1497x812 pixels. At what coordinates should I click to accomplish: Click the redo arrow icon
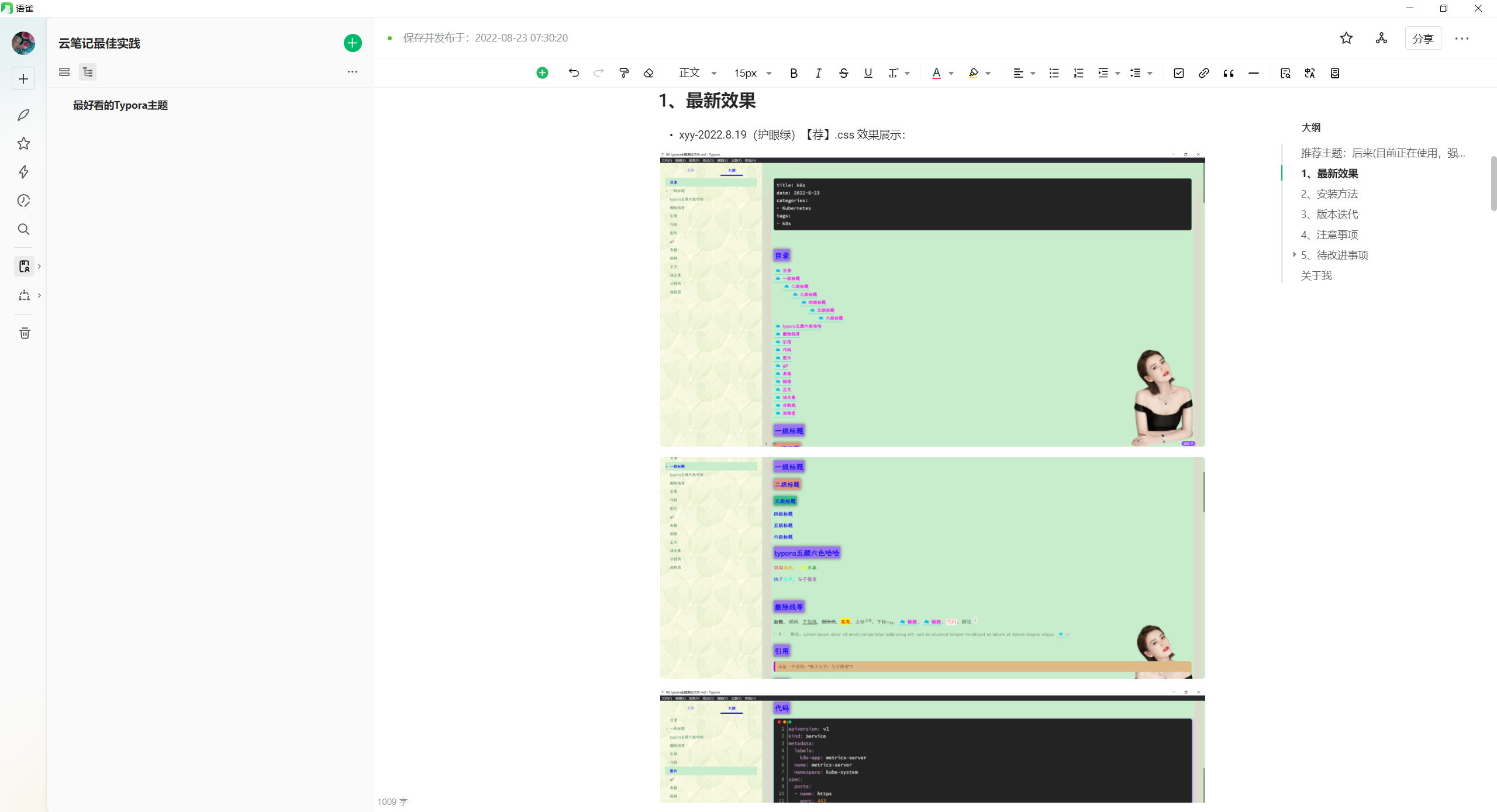(599, 73)
